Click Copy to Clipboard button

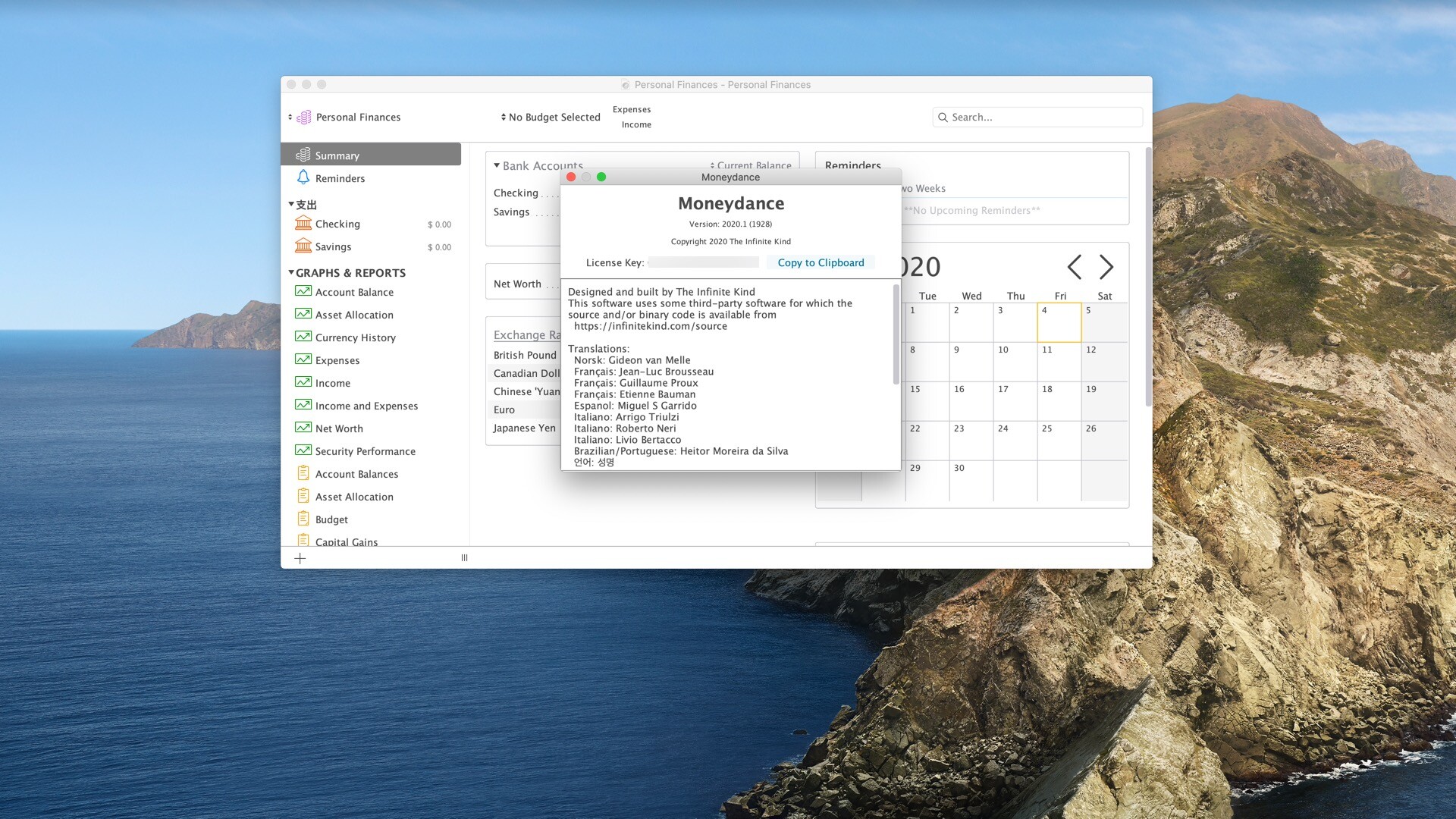click(x=821, y=262)
